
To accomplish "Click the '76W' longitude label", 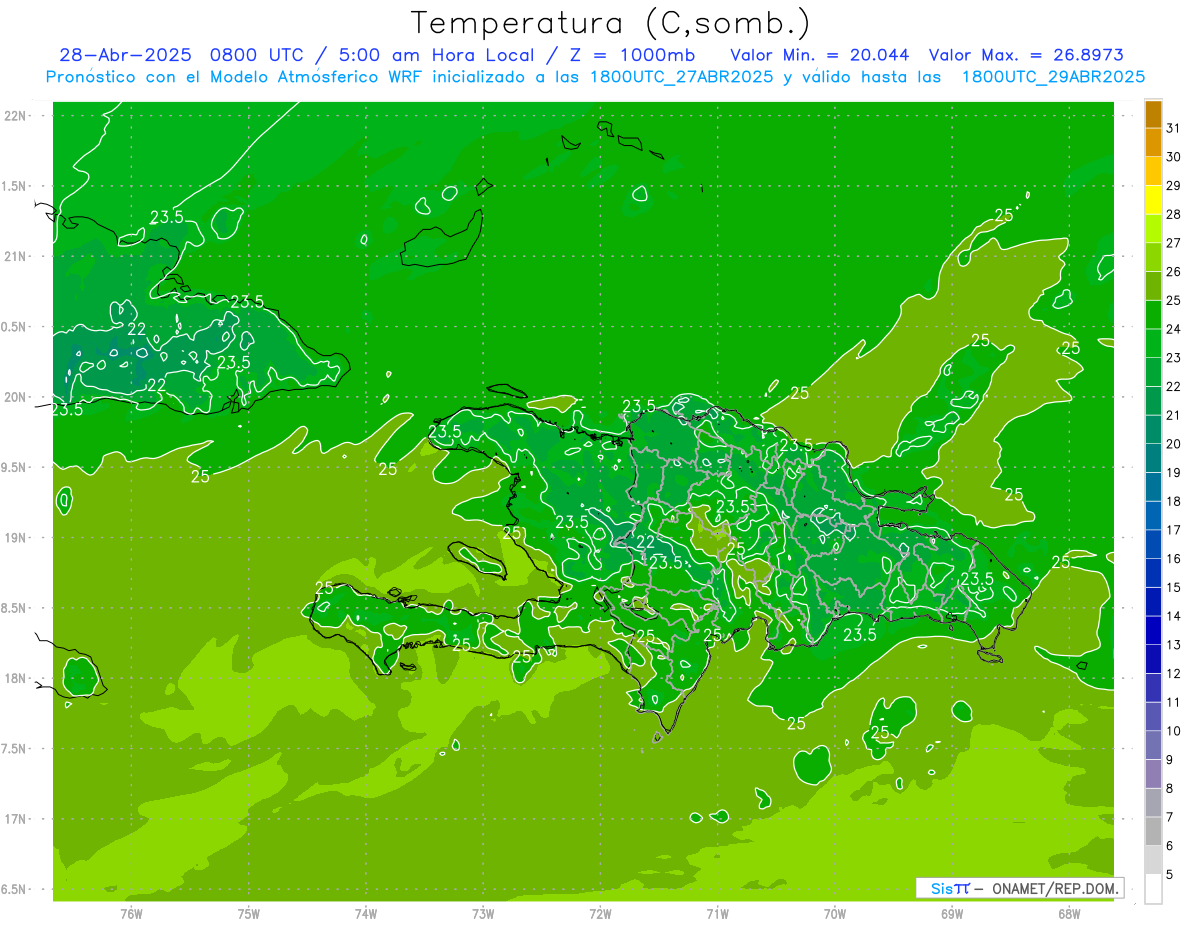I will click(x=131, y=914).
